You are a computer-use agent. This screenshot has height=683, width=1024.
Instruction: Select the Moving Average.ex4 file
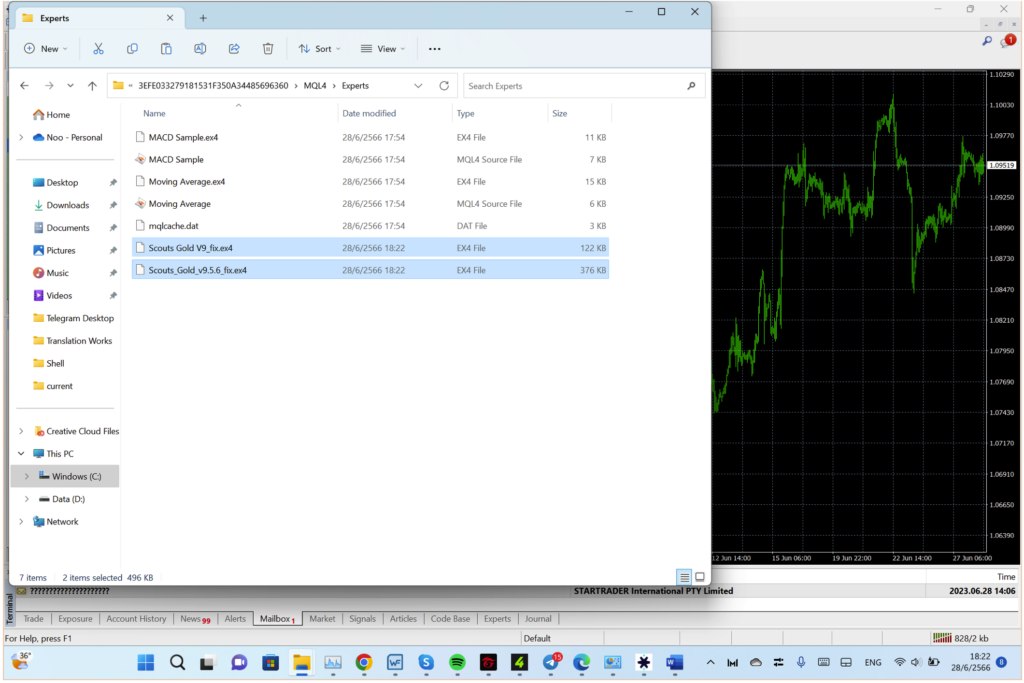pos(370,182)
